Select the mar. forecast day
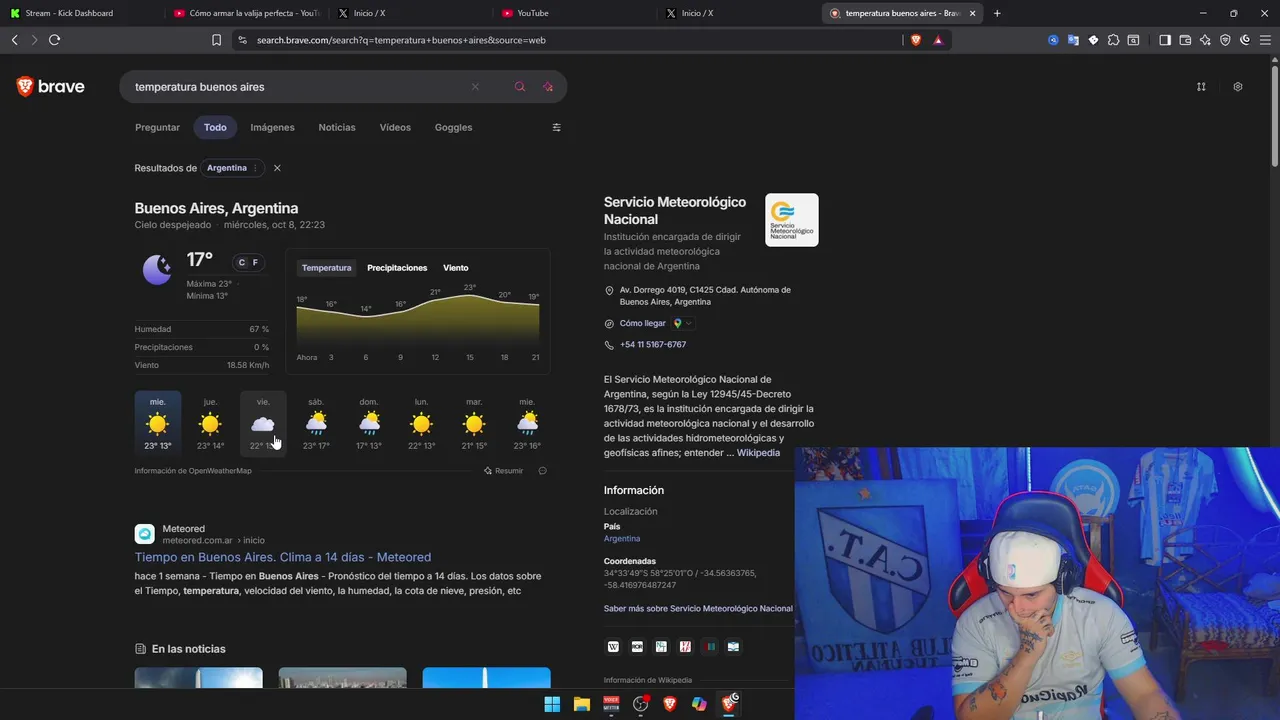Image resolution: width=1280 pixels, height=720 pixels. 474,424
